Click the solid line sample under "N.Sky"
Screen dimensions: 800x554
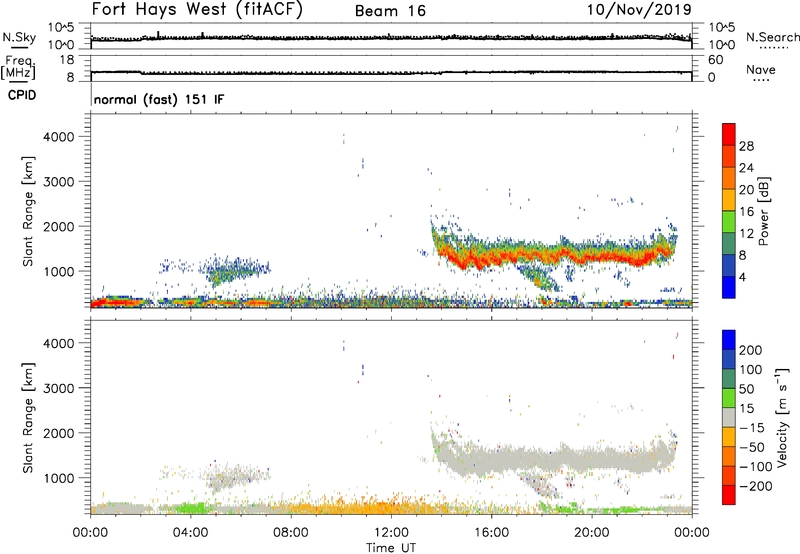(x=19, y=48)
